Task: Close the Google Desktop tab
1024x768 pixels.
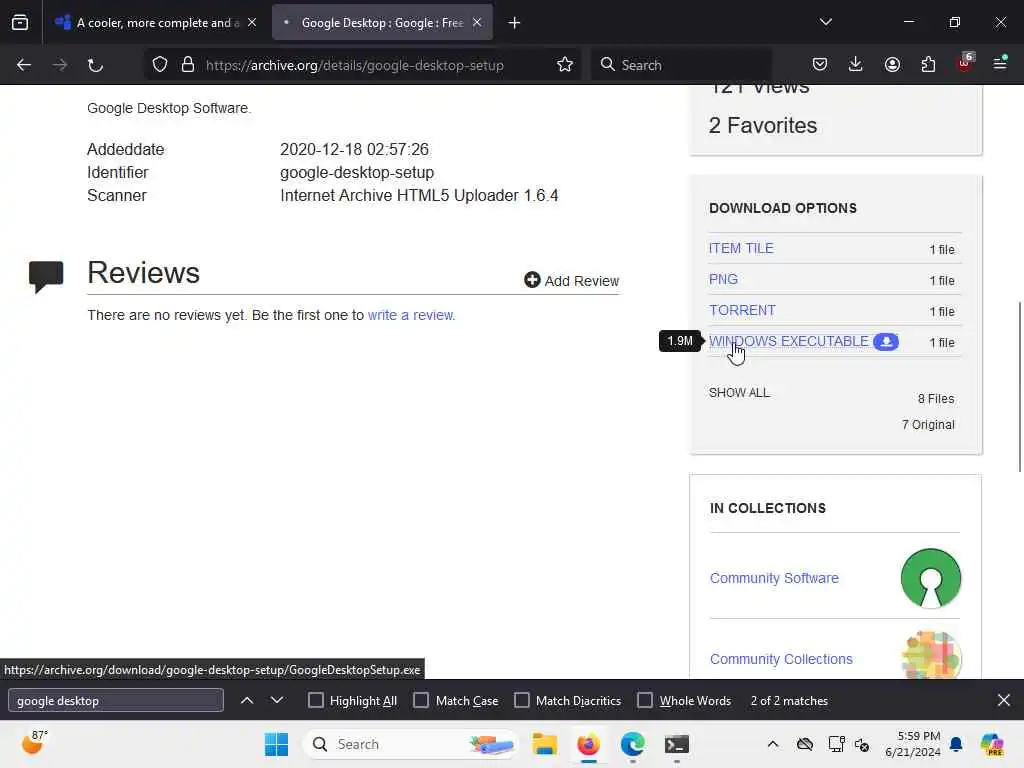Action: point(477,23)
